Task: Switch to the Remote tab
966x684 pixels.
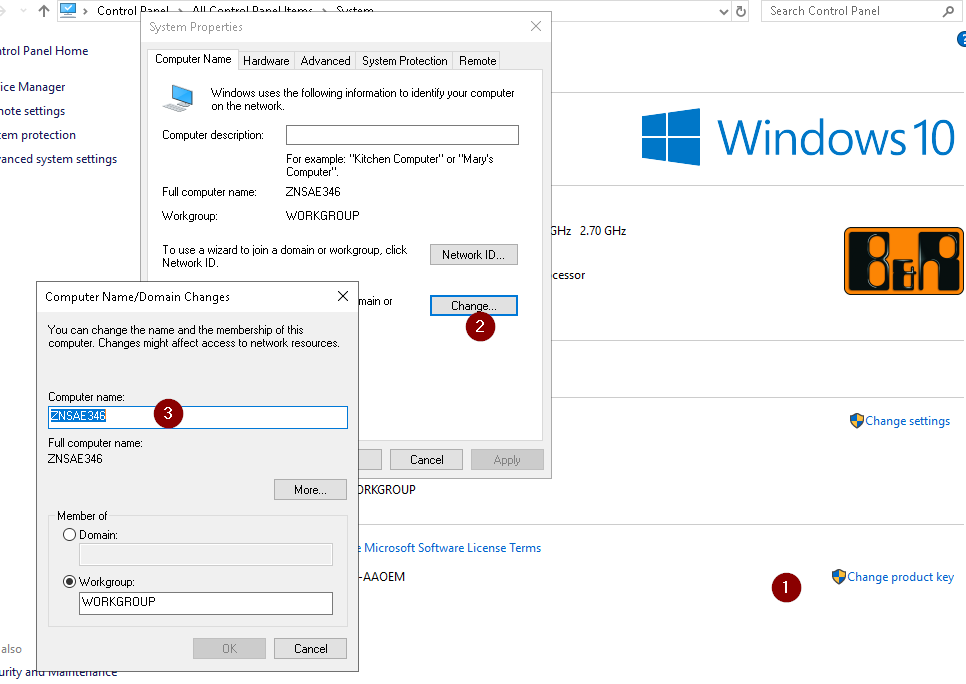Action: (477, 61)
